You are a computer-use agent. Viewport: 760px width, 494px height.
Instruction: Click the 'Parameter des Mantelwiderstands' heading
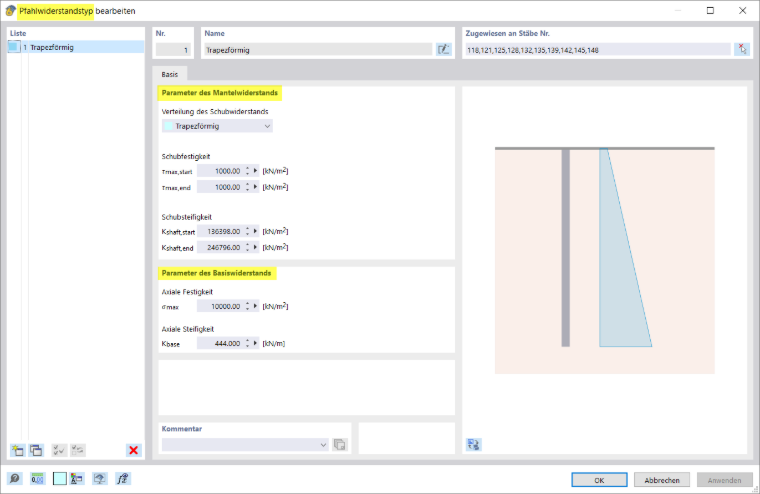[x=220, y=93]
